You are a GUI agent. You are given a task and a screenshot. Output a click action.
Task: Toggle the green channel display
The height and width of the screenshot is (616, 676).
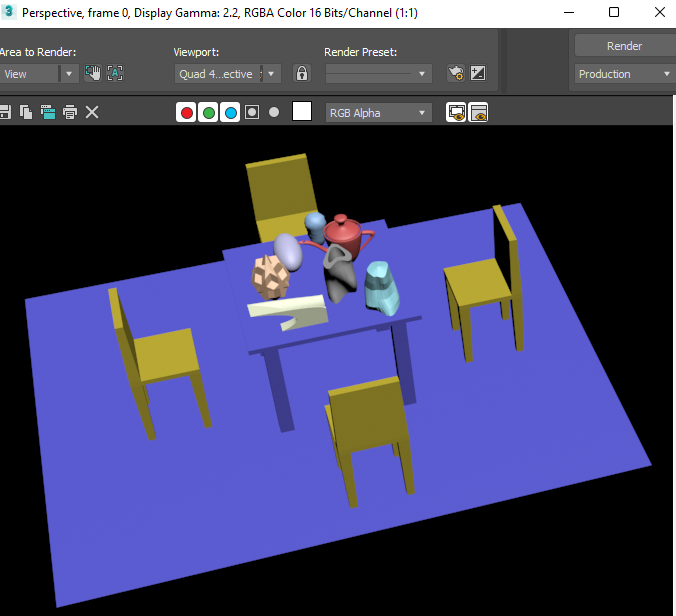[x=208, y=113]
